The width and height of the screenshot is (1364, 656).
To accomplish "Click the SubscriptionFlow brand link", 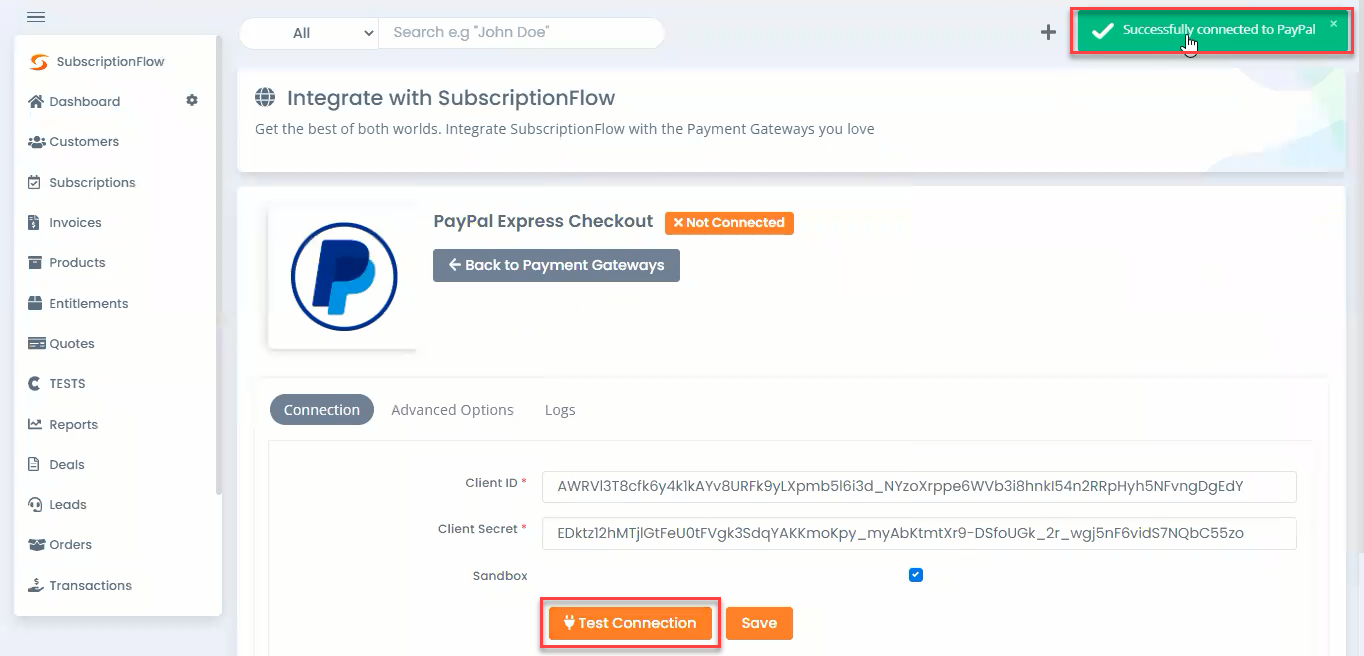I will pos(110,62).
